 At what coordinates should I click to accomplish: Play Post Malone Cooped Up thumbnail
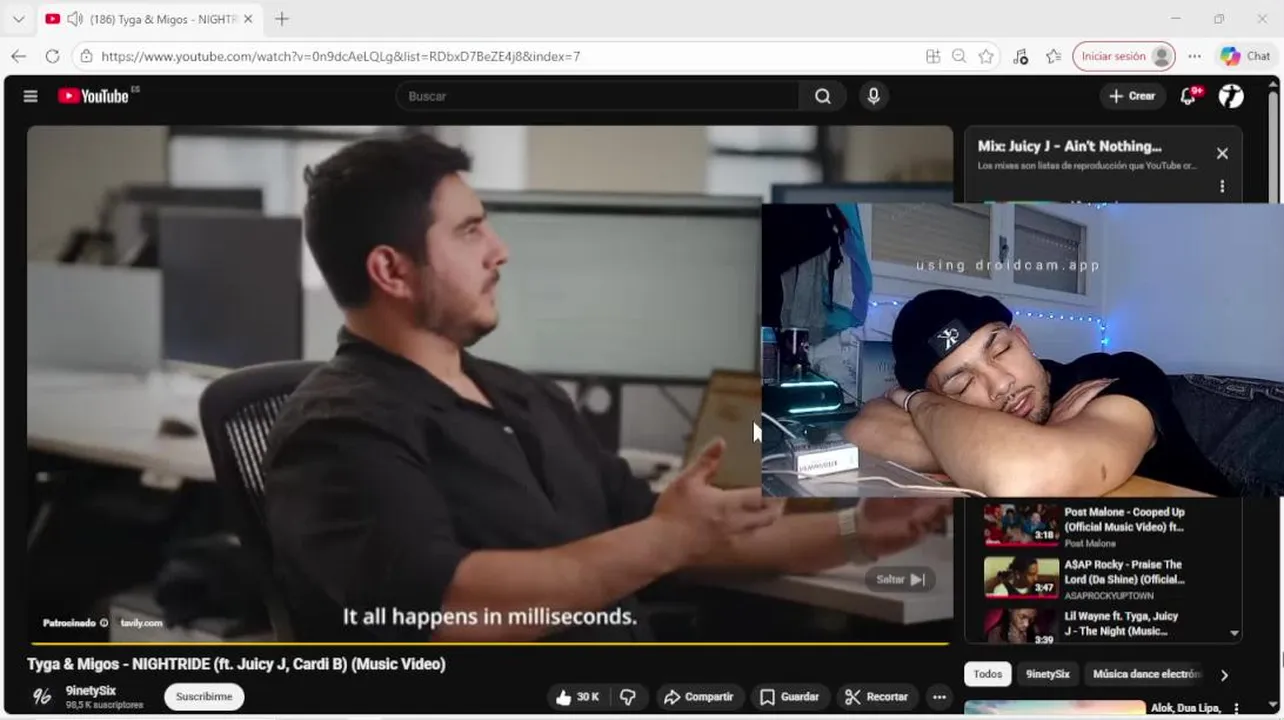point(1021,525)
